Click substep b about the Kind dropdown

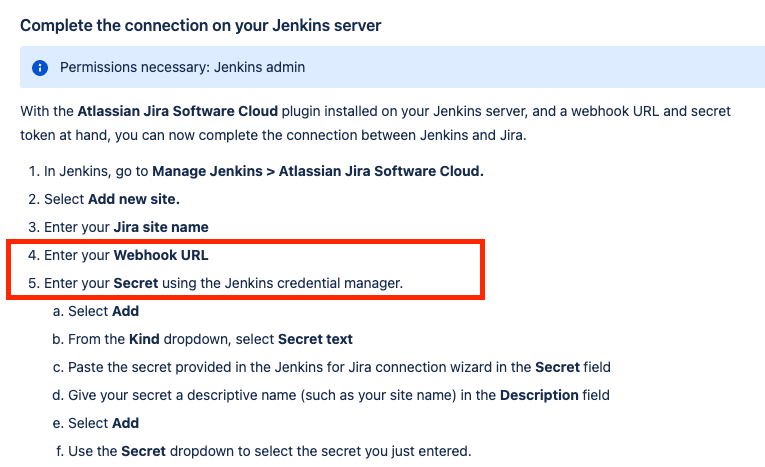pos(210,339)
